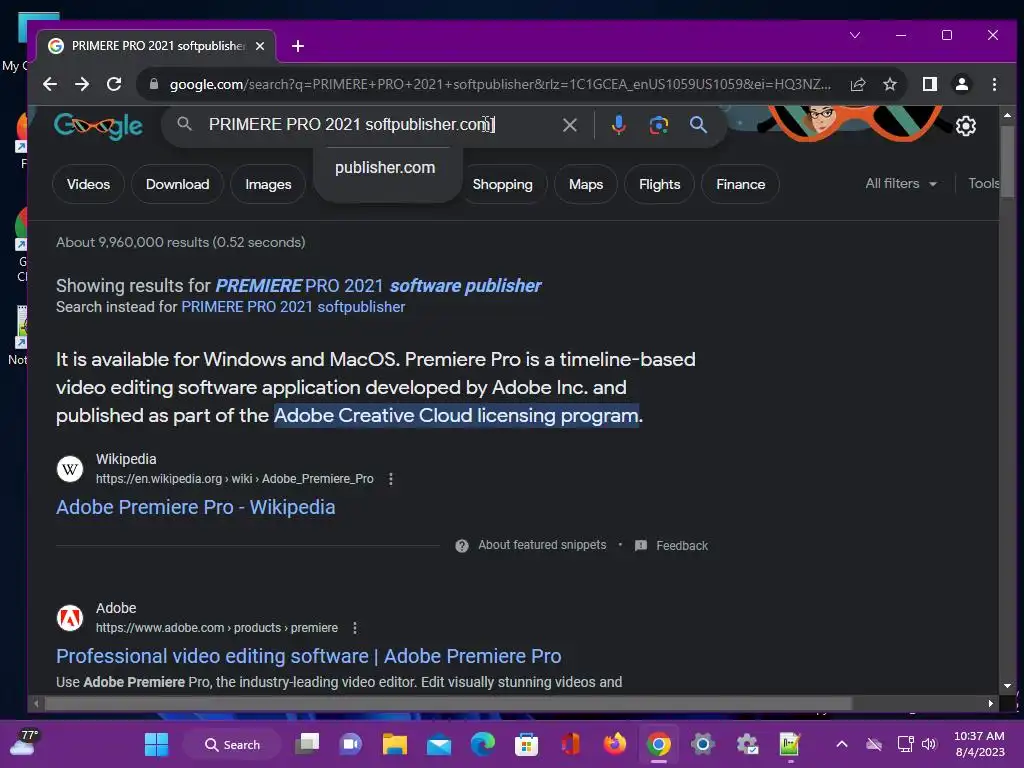Screen dimensions: 1024x768
Task: Open Chrome side panel icon
Action: (x=929, y=84)
